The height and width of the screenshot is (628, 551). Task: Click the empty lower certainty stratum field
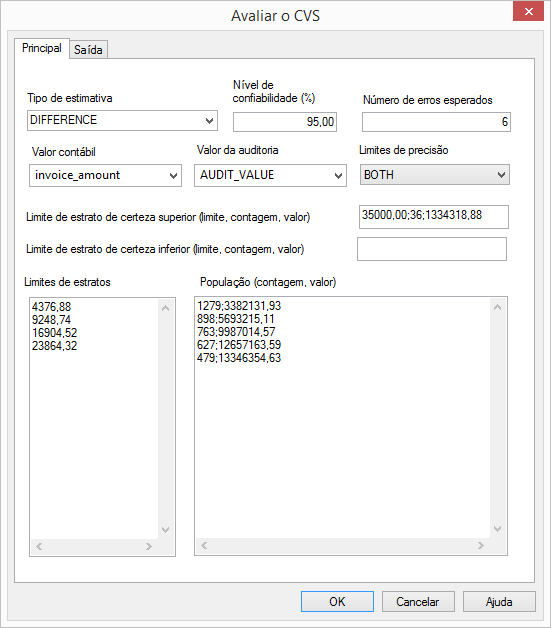pyautogui.click(x=432, y=249)
